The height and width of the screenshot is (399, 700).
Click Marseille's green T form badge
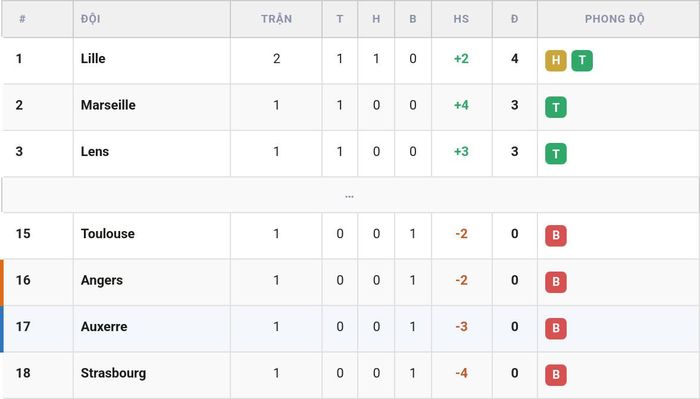(555, 107)
